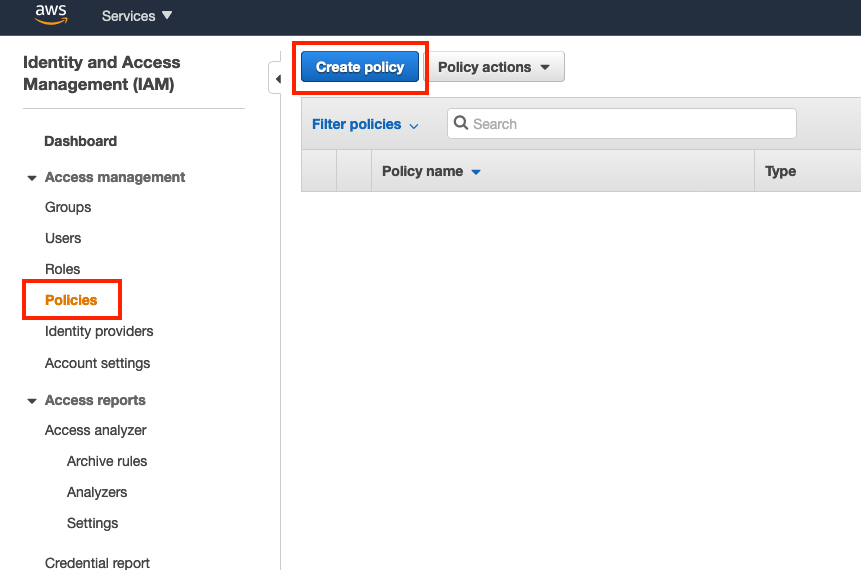Click the AWS logo
The height and width of the screenshot is (570, 861).
51,14
